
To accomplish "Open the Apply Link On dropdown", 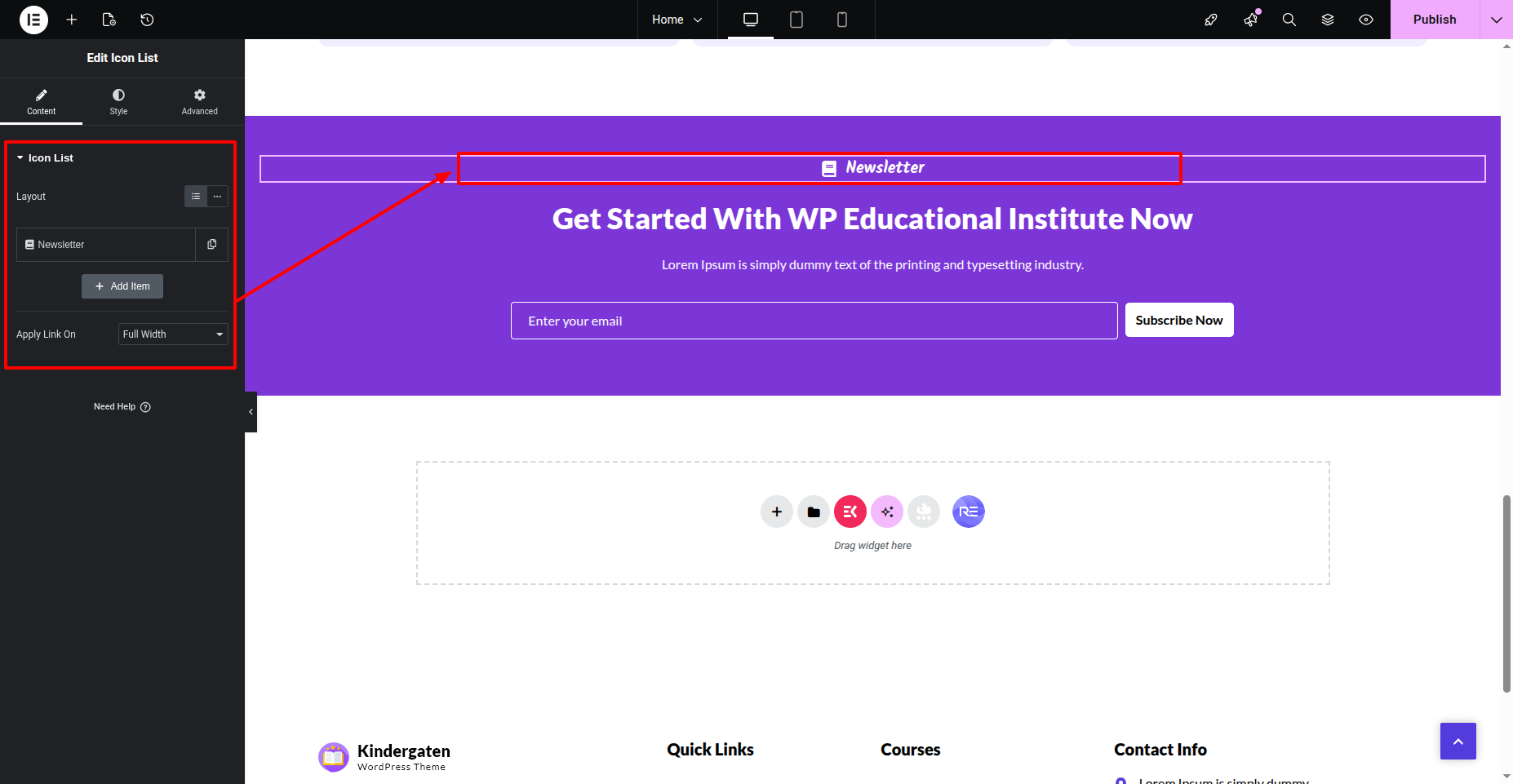I will [x=173, y=334].
